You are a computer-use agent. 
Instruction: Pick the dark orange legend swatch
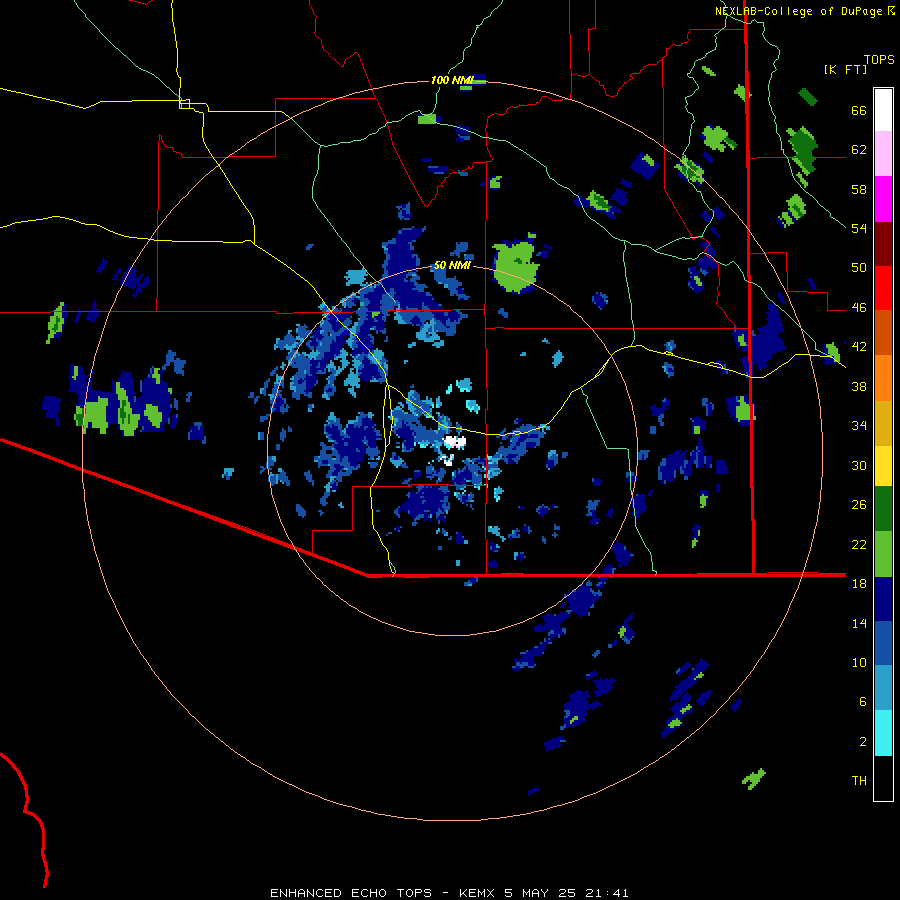883,332
